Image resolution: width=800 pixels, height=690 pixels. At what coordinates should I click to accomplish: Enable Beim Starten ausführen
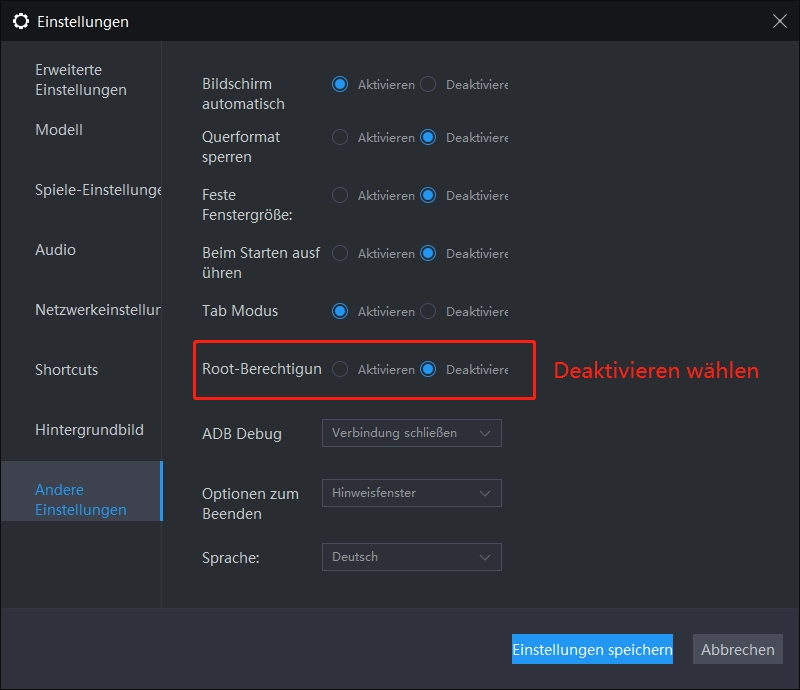pyautogui.click(x=340, y=253)
